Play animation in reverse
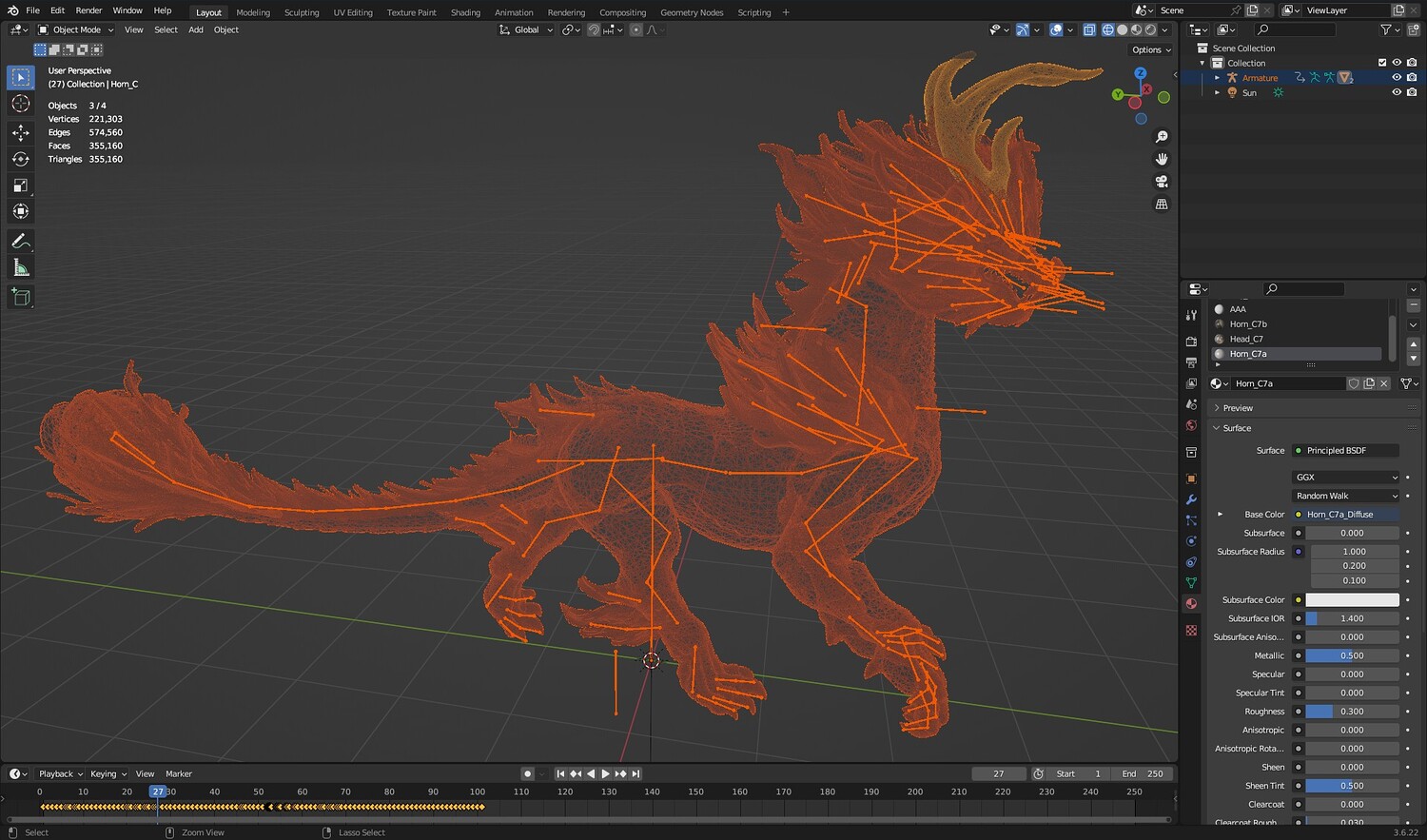 tap(591, 773)
